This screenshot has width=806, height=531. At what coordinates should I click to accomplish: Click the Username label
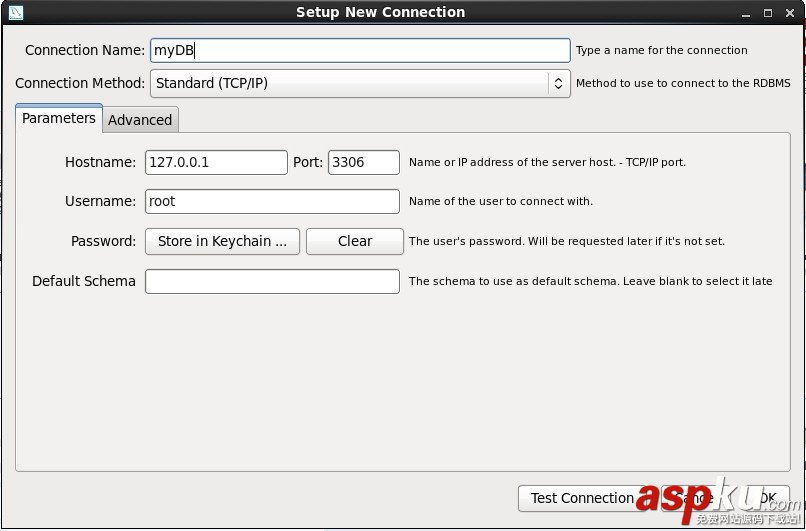tap(100, 202)
